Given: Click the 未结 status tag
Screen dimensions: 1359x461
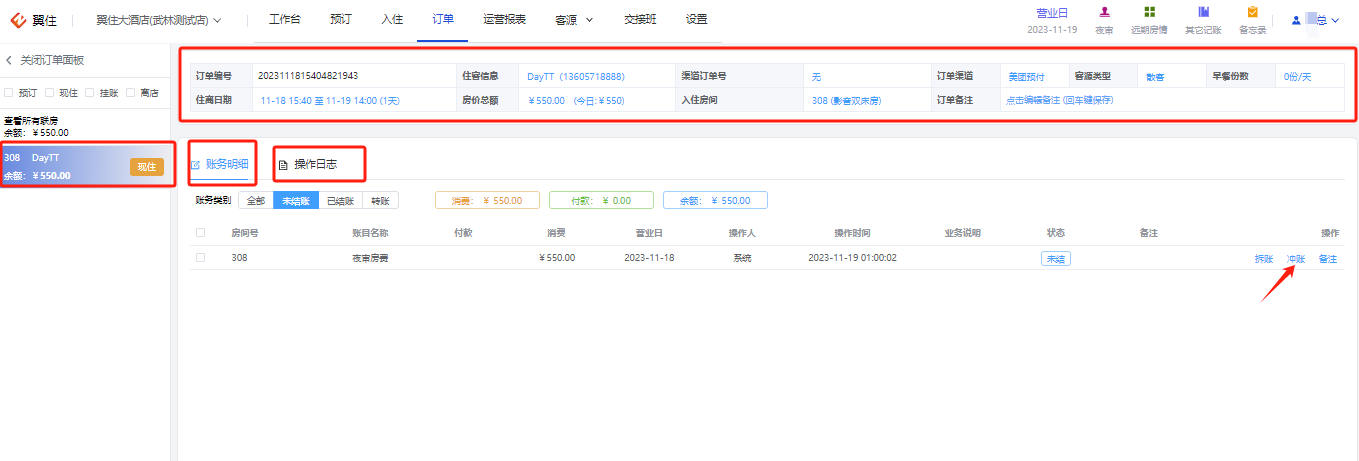Looking at the screenshot, I should [x=1055, y=258].
